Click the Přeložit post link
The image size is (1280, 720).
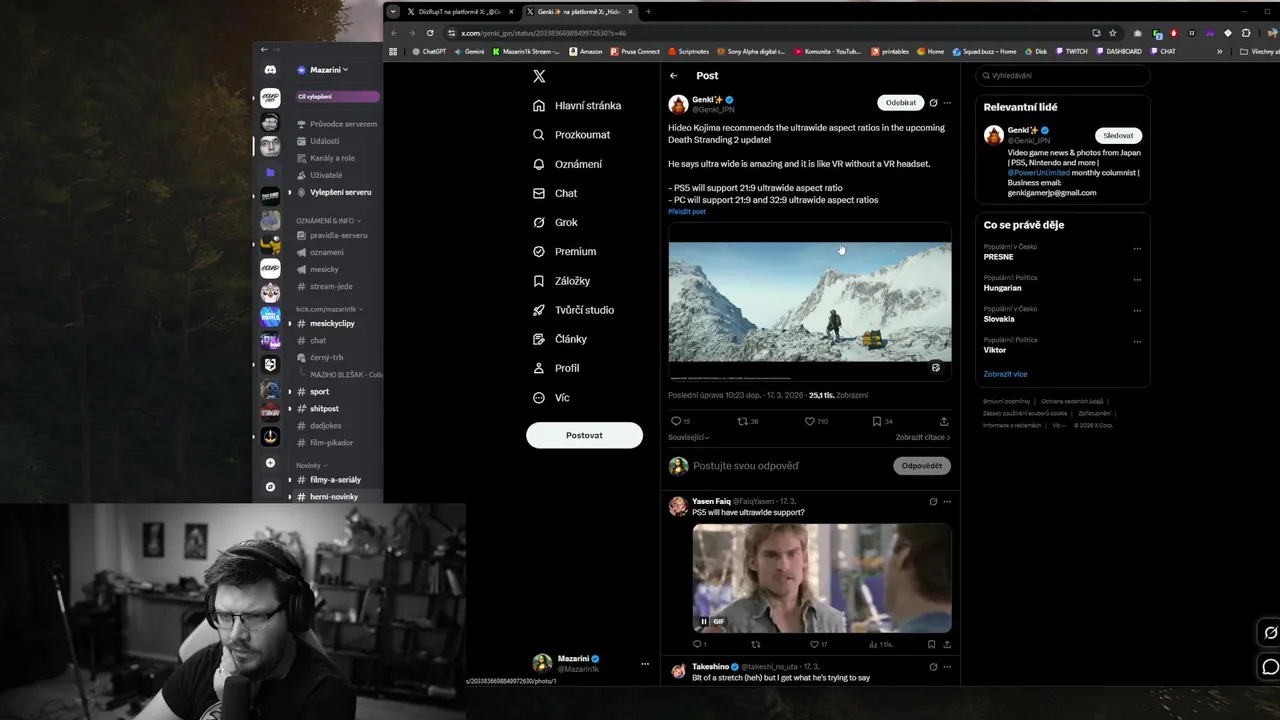click(x=687, y=212)
